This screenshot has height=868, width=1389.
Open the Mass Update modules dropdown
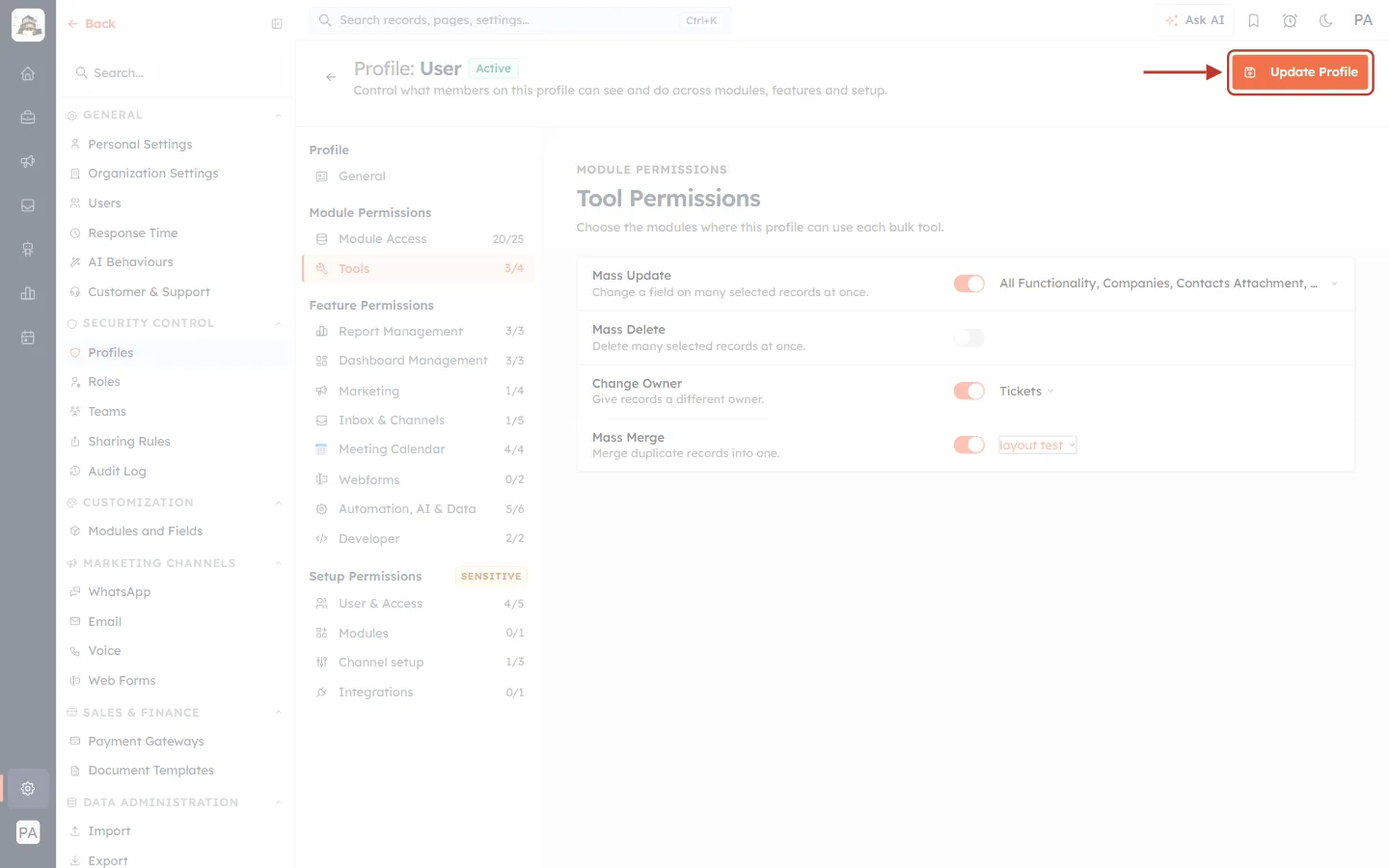(1169, 284)
